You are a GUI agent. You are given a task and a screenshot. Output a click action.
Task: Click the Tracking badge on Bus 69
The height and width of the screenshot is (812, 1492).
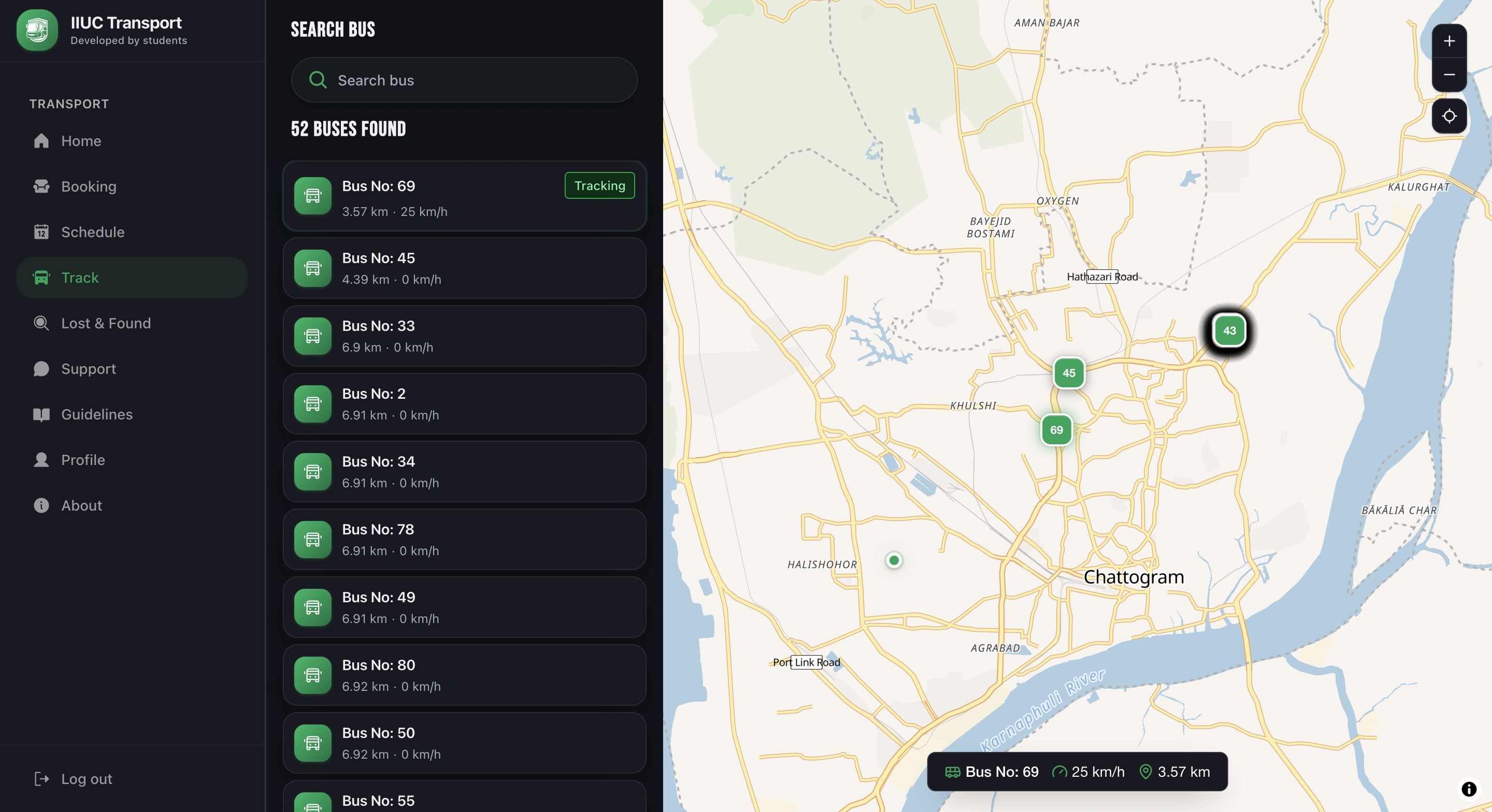click(599, 185)
